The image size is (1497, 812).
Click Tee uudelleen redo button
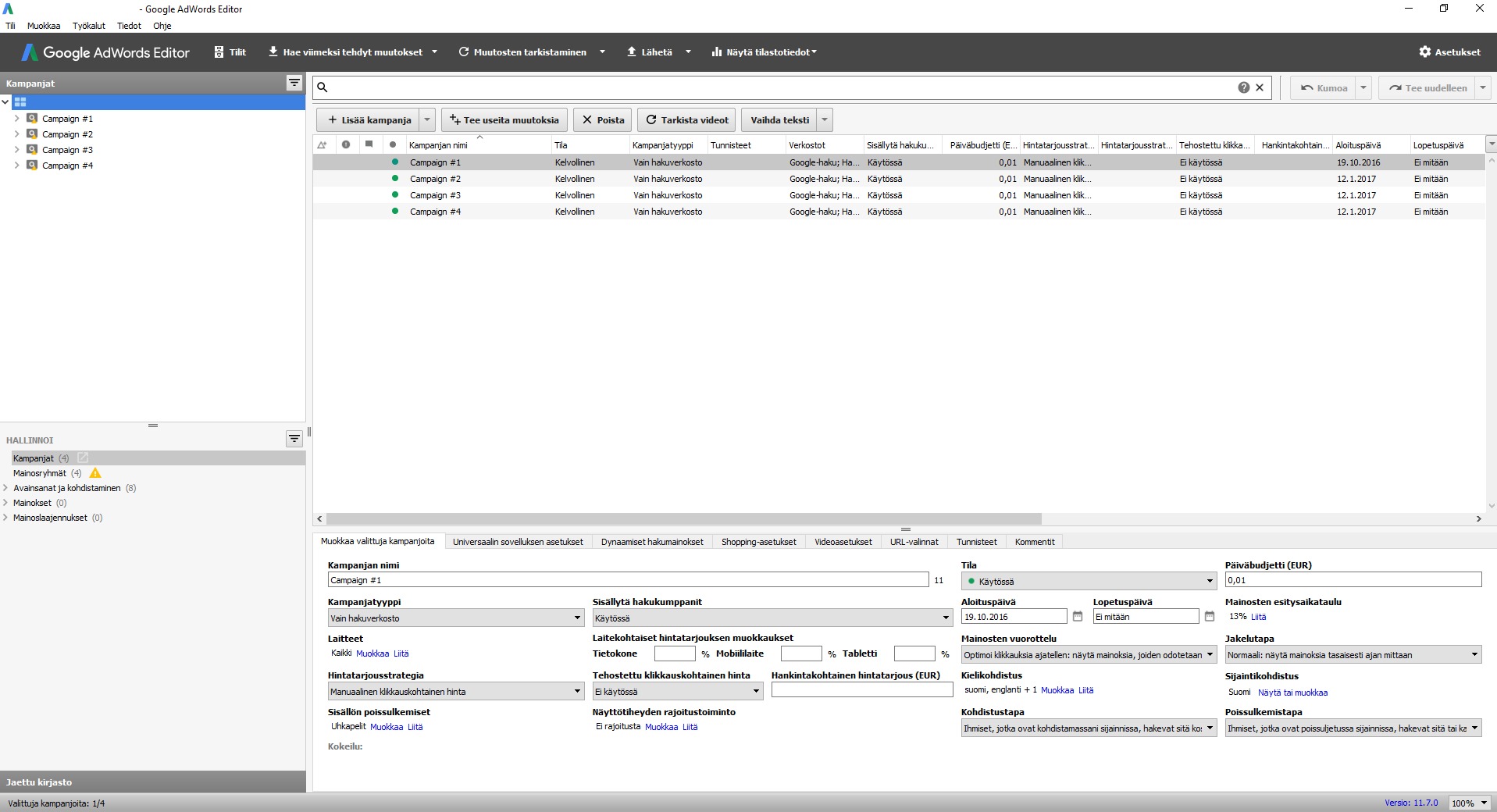[x=1427, y=88]
